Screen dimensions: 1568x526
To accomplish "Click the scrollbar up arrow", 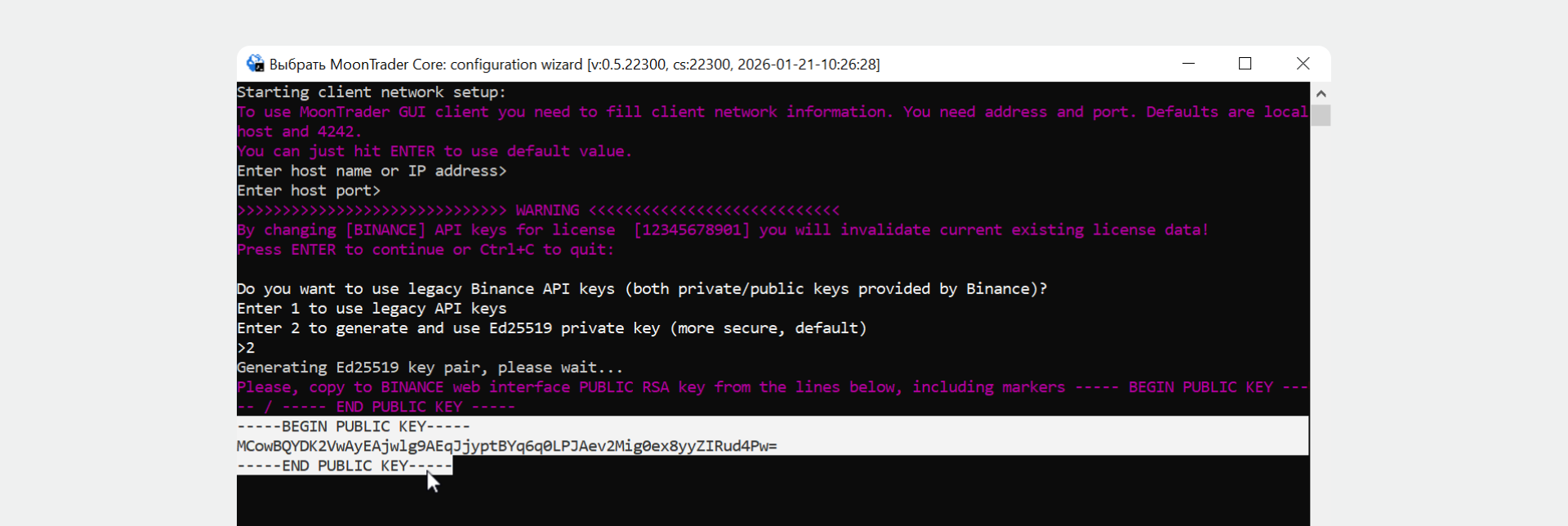I will click(1321, 93).
